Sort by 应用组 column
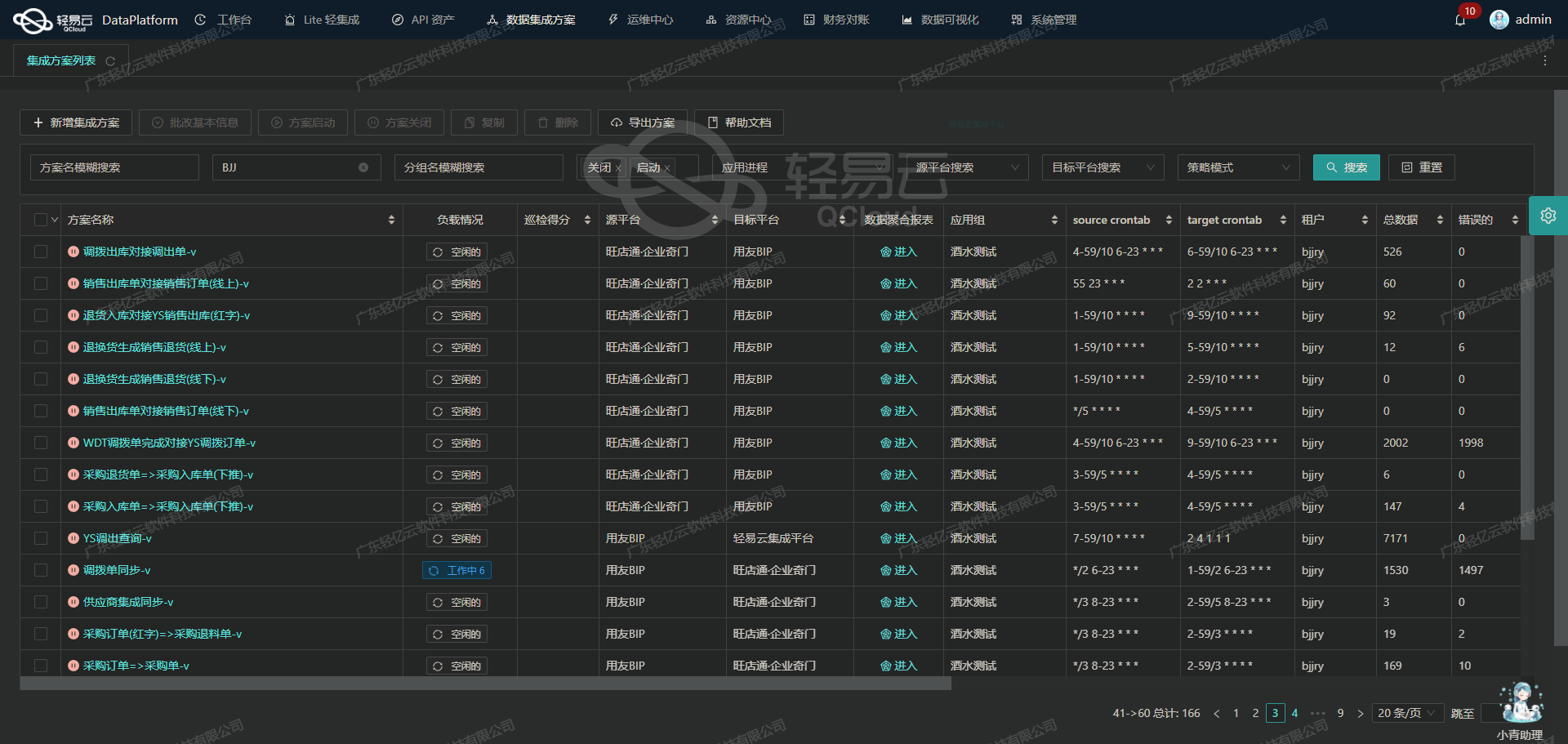Image resolution: width=1568 pixels, height=744 pixels. (x=1054, y=220)
